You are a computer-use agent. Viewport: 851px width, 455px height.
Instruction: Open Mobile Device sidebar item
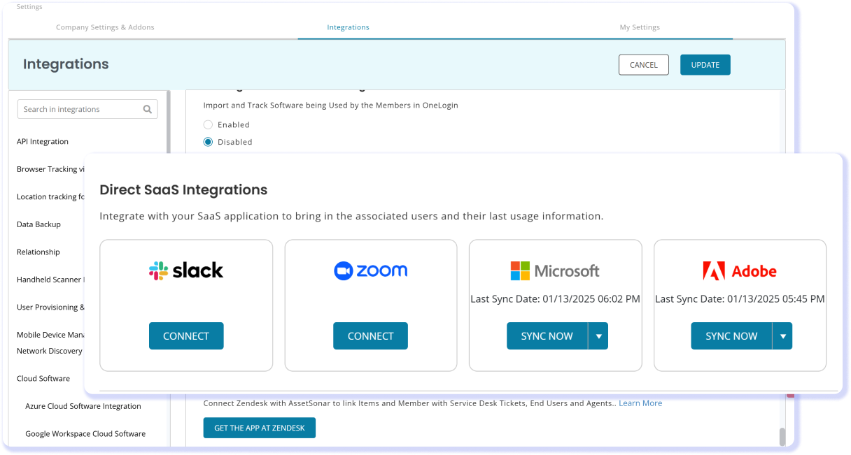tap(50, 335)
